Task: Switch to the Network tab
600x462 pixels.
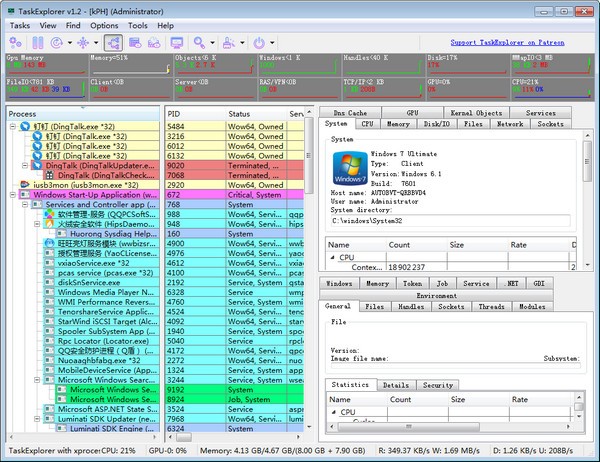Action: tap(509, 124)
